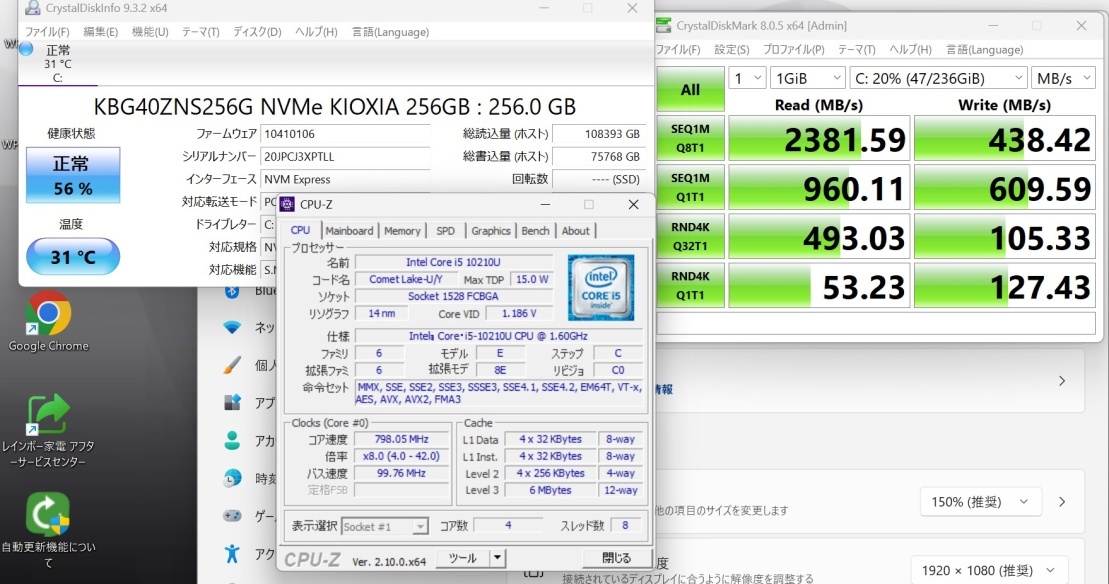This screenshot has width=1109, height=584.
Task: Expand the 1920 × 1080 resolution dropdown
Action: point(988,570)
